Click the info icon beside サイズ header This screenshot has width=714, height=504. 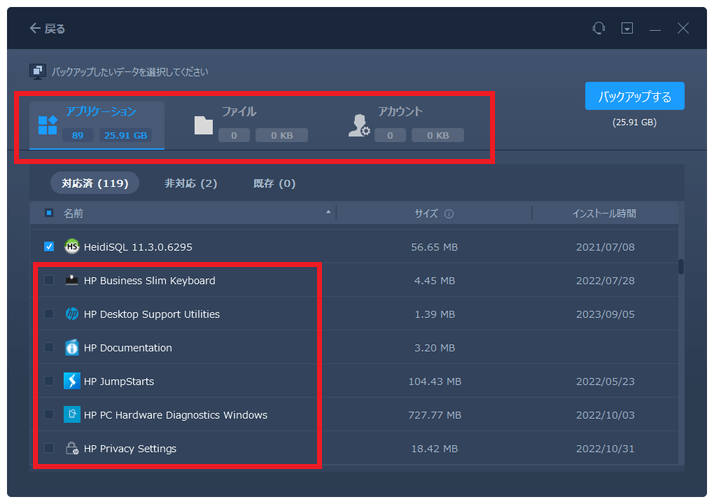pyautogui.click(x=449, y=214)
